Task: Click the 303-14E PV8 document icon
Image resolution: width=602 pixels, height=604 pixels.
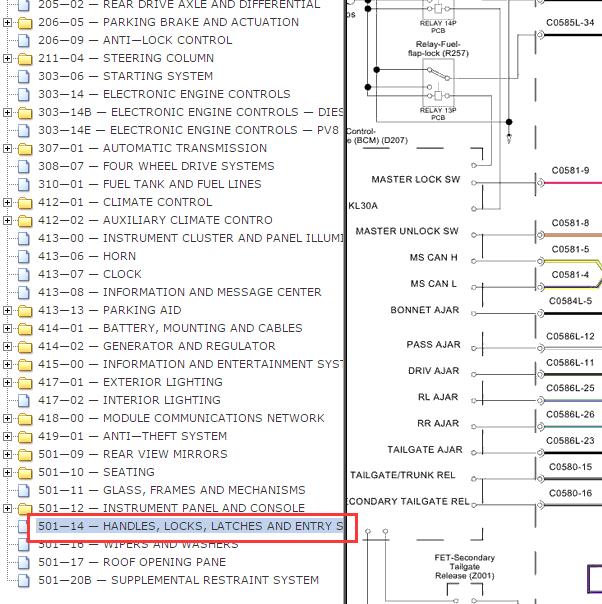Action: [24, 131]
